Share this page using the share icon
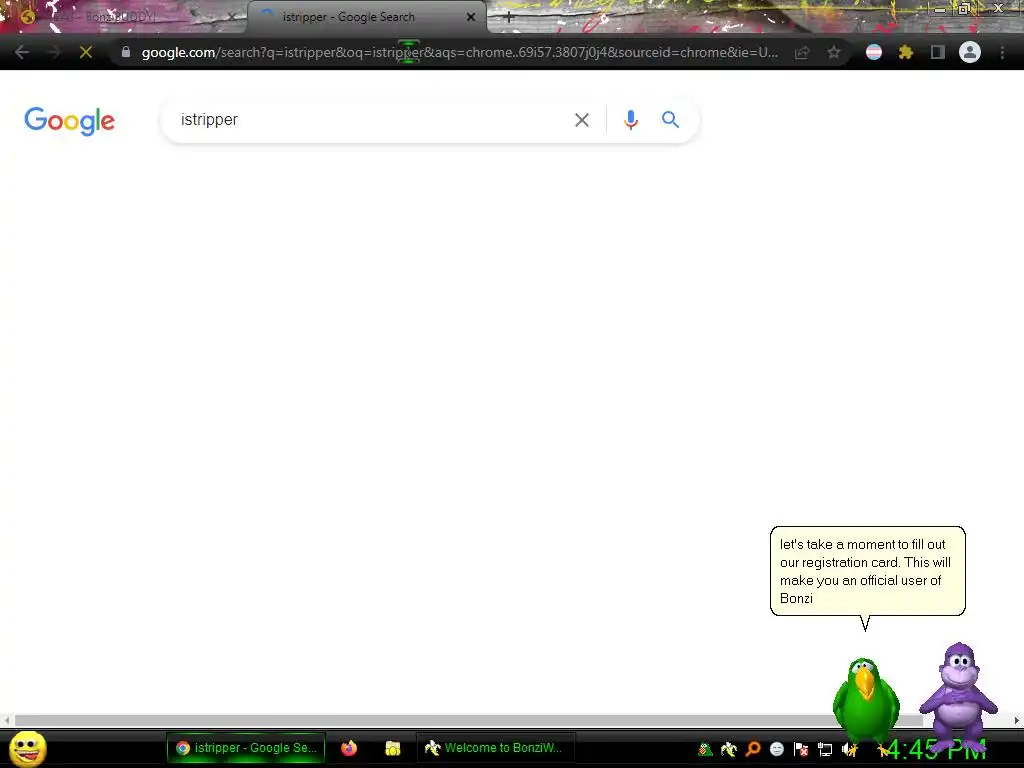The image size is (1024, 768). click(x=802, y=52)
